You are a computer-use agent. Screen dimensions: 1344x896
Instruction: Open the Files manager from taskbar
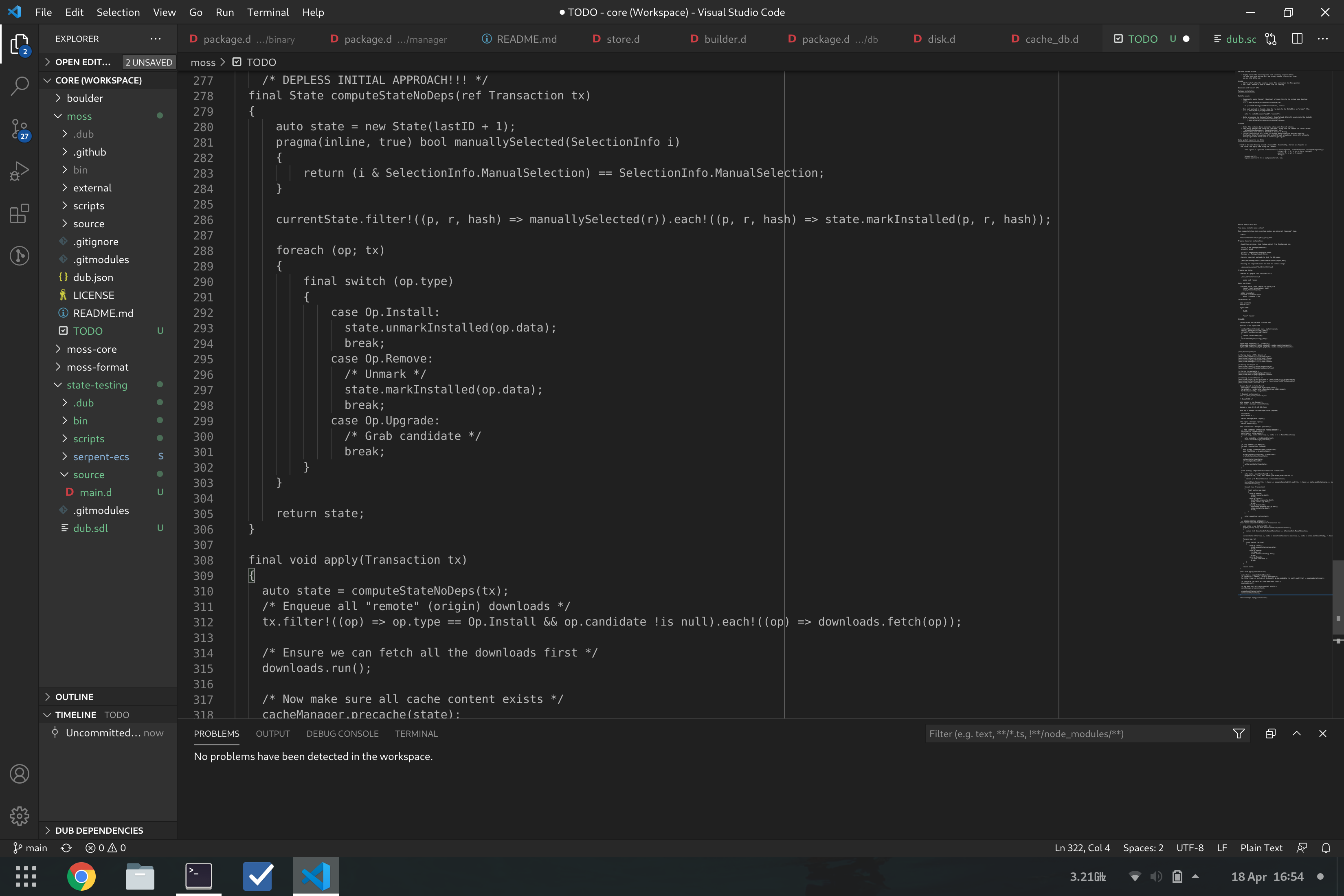[140, 876]
